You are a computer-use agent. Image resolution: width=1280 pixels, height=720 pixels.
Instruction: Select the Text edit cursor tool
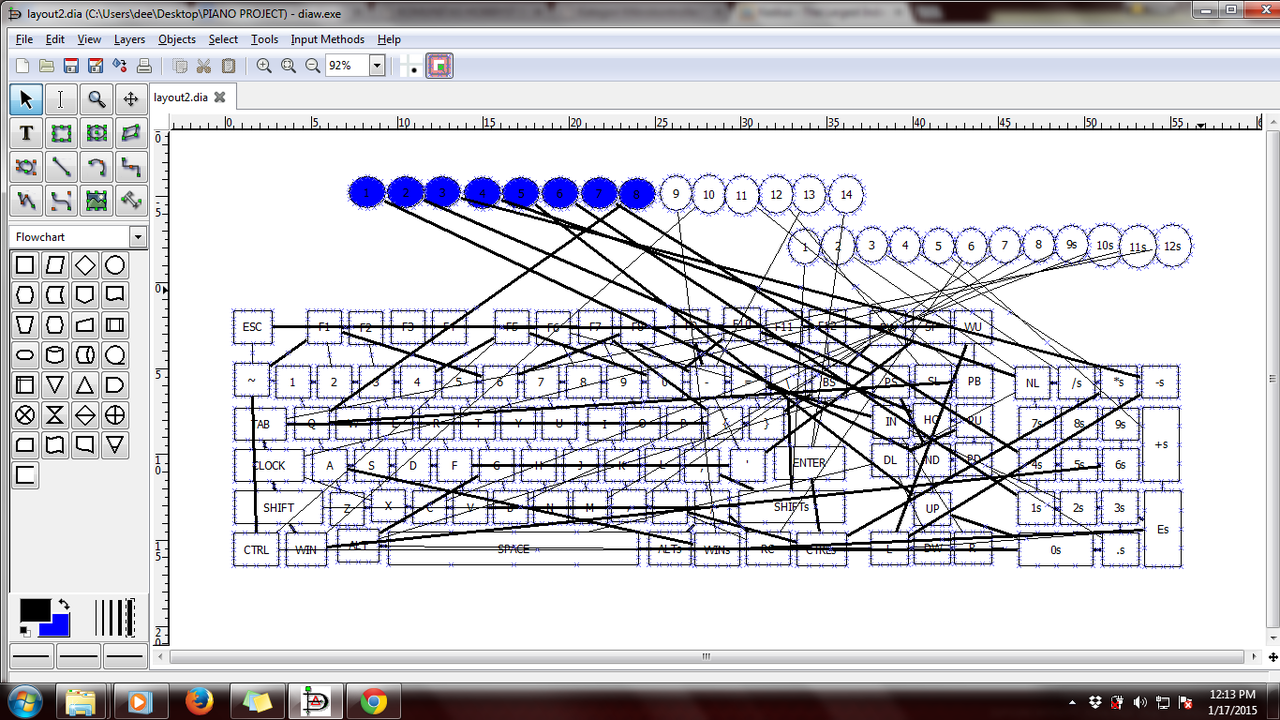[x=61, y=99]
